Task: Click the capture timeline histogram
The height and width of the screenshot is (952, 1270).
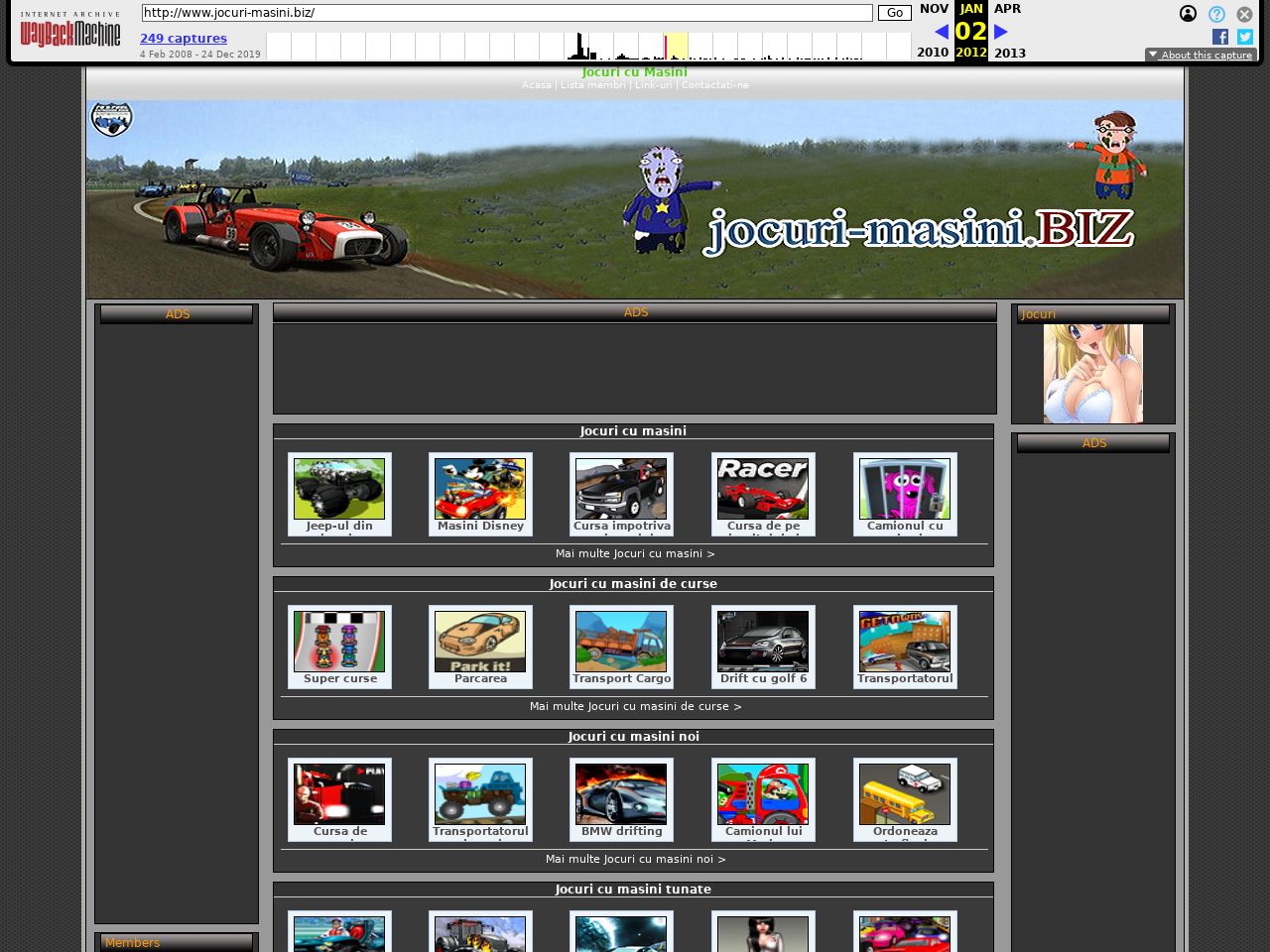Action: coord(587,47)
